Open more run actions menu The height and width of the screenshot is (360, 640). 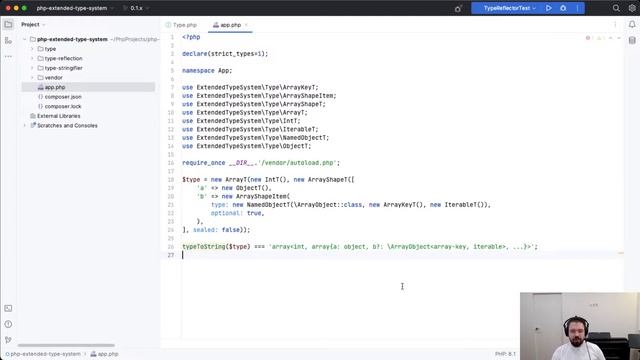[x=577, y=8]
